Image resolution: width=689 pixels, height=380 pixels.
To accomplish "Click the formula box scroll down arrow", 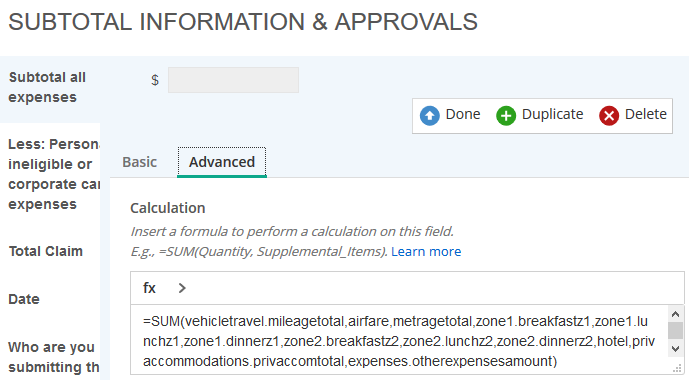I will click(675, 349).
